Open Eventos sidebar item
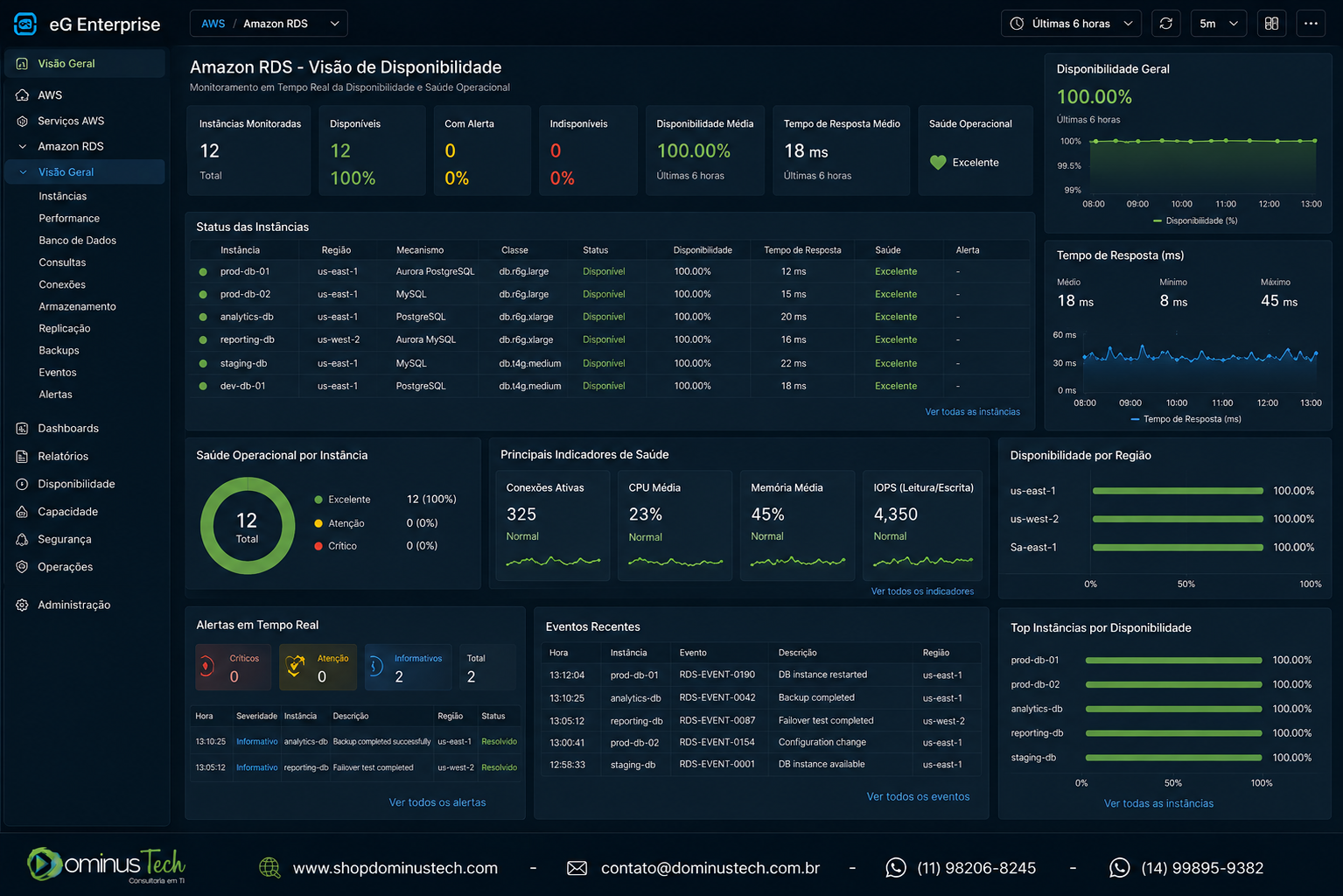 coord(58,372)
